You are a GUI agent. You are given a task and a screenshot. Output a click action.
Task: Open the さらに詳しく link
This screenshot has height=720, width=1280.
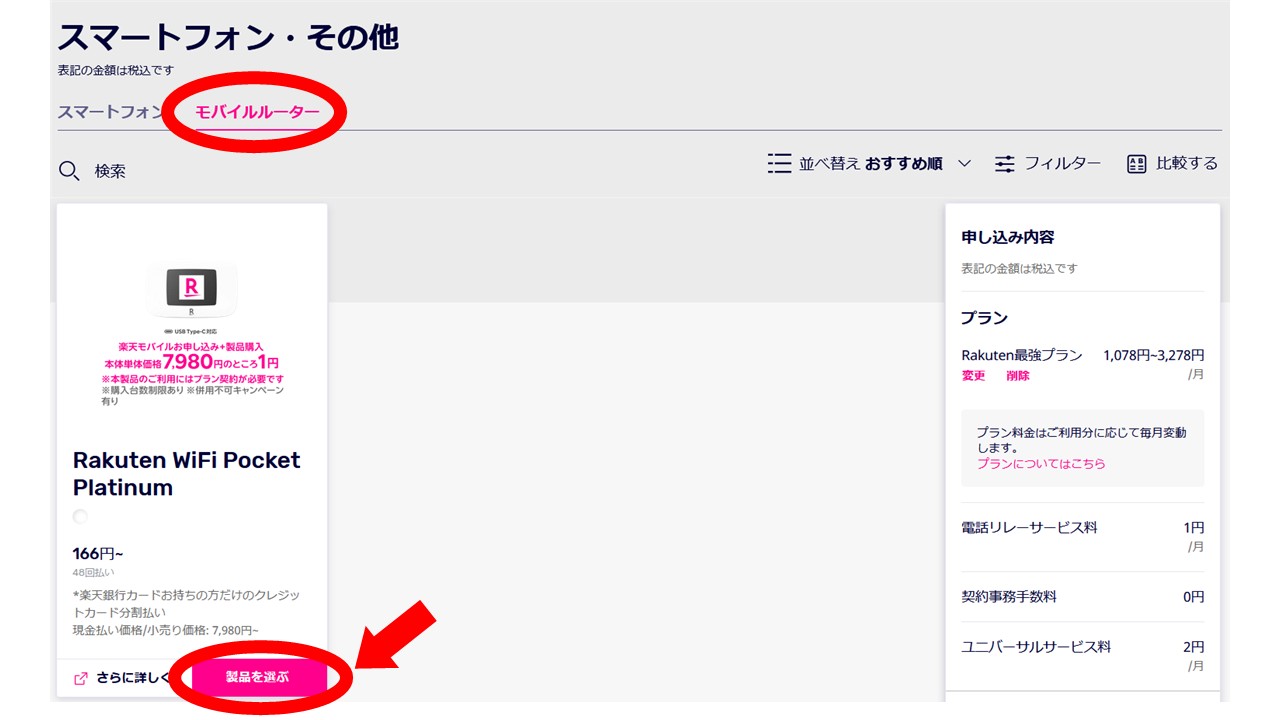point(133,678)
